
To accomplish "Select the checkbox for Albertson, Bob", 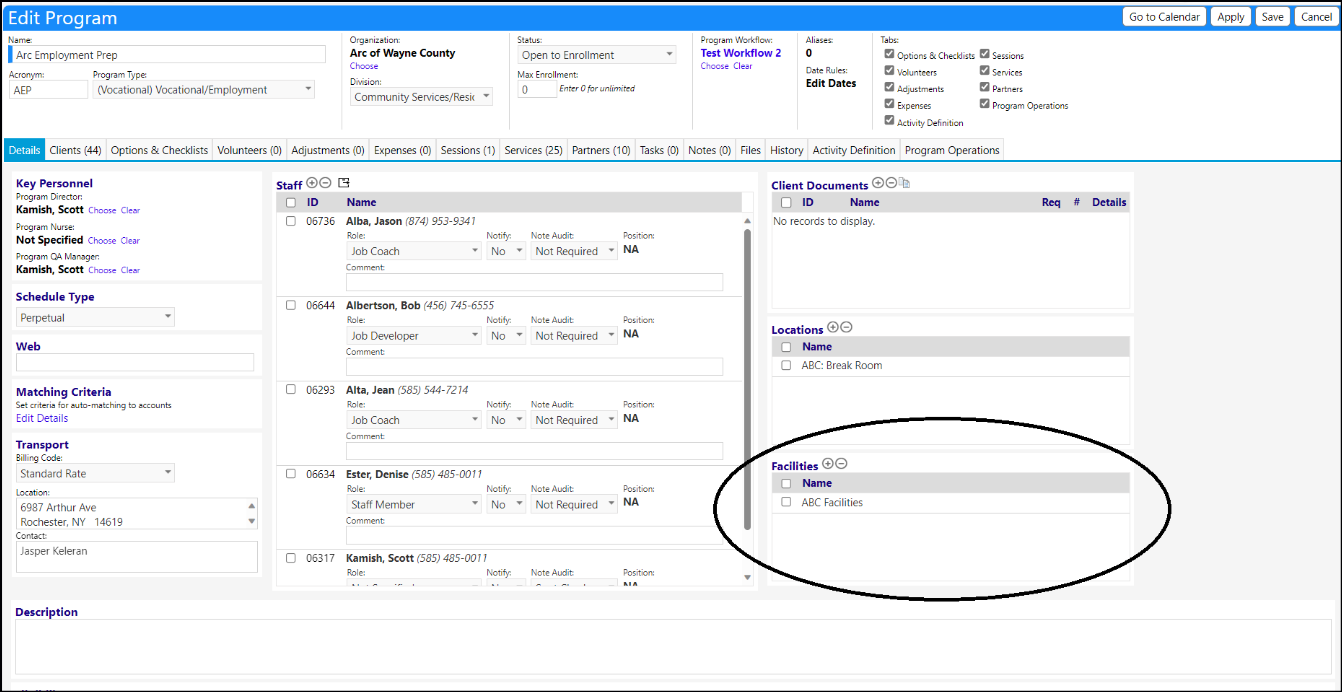I will (291, 305).
